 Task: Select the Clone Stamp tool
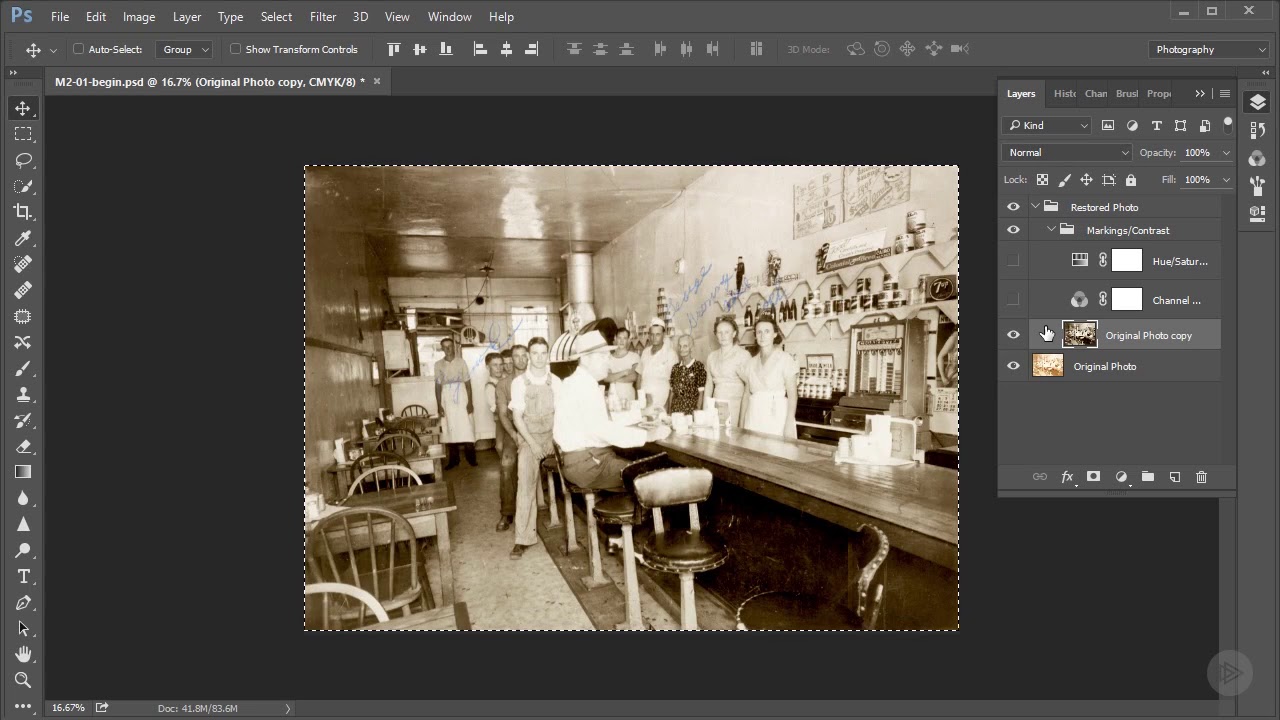(23, 394)
